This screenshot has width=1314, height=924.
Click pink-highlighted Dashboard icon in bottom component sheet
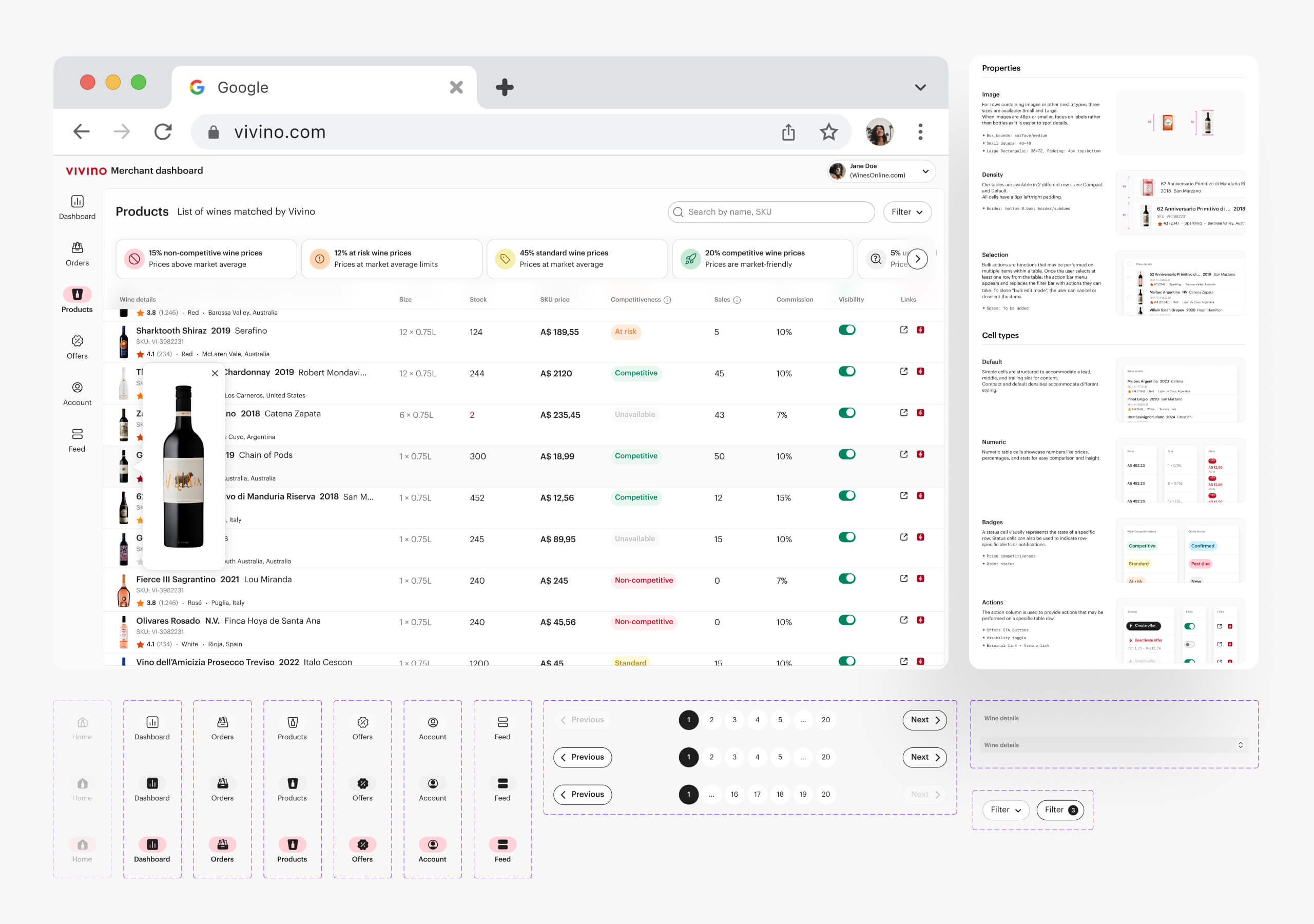[152, 844]
